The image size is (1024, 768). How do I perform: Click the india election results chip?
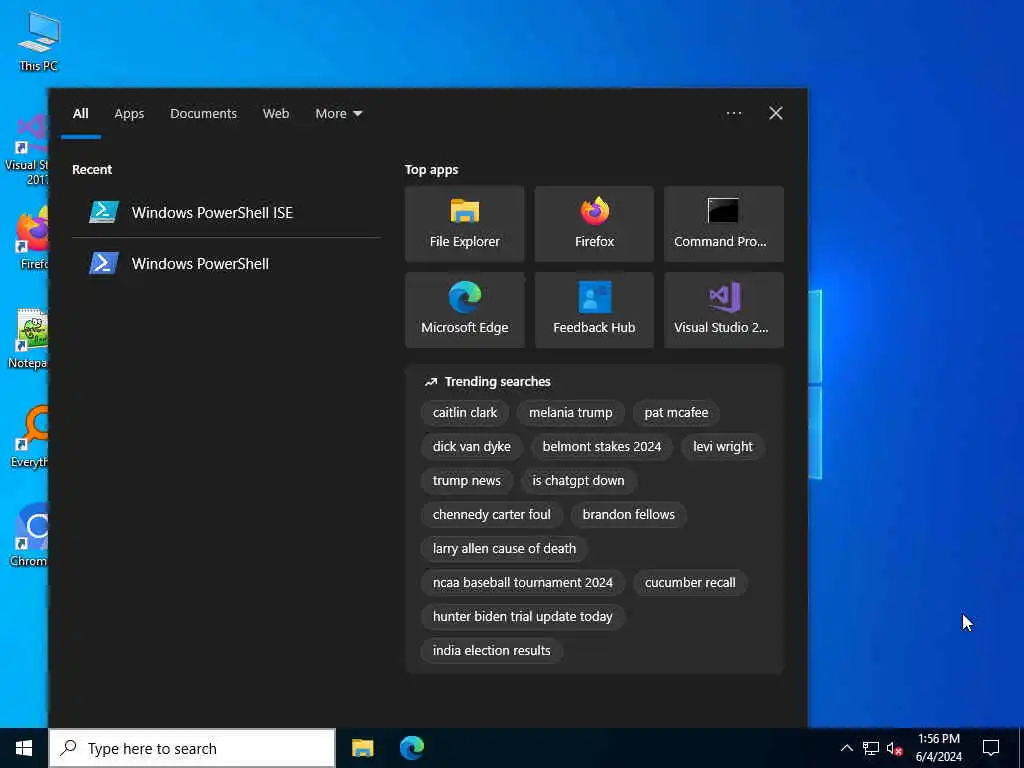click(491, 650)
